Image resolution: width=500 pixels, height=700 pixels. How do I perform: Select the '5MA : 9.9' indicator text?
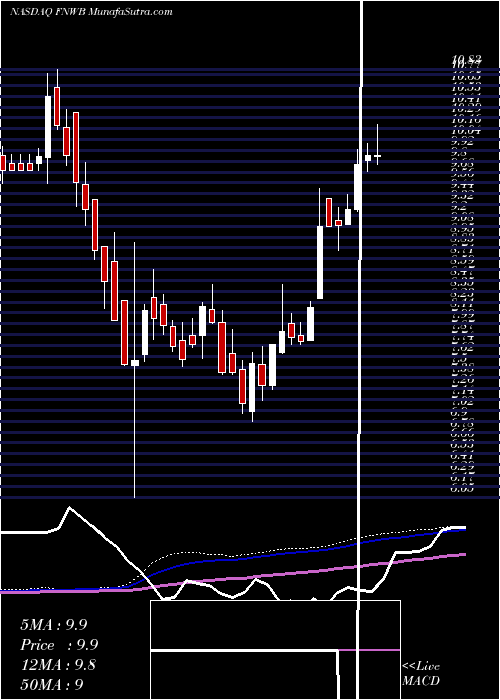coord(54,625)
